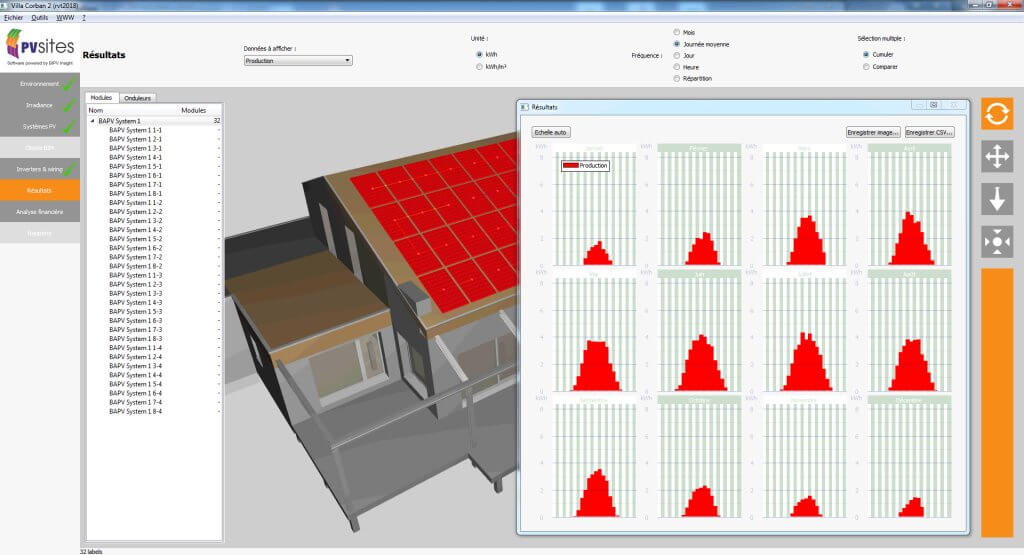Image resolution: width=1024 pixels, height=555 pixels.
Task: Click the fit-to-view center icon
Action: pos(997,241)
